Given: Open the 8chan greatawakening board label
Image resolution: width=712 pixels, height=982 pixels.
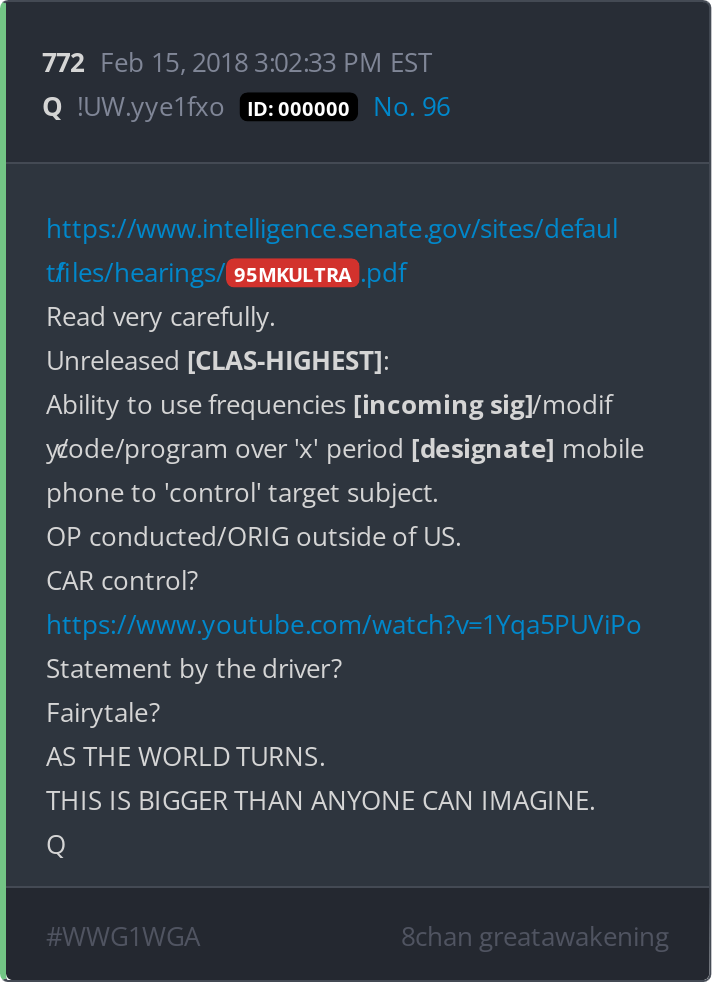Looking at the screenshot, I should tap(535, 937).
